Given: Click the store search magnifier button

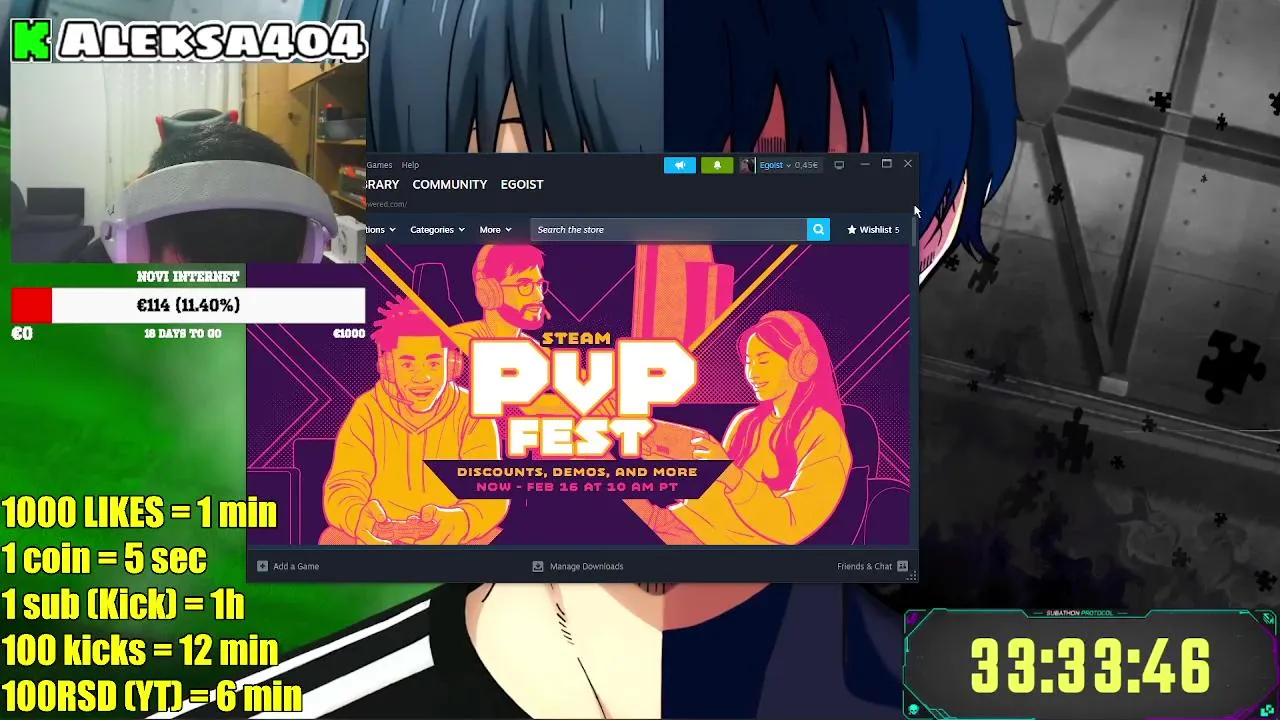Looking at the screenshot, I should pyautogui.click(x=818, y=230).
